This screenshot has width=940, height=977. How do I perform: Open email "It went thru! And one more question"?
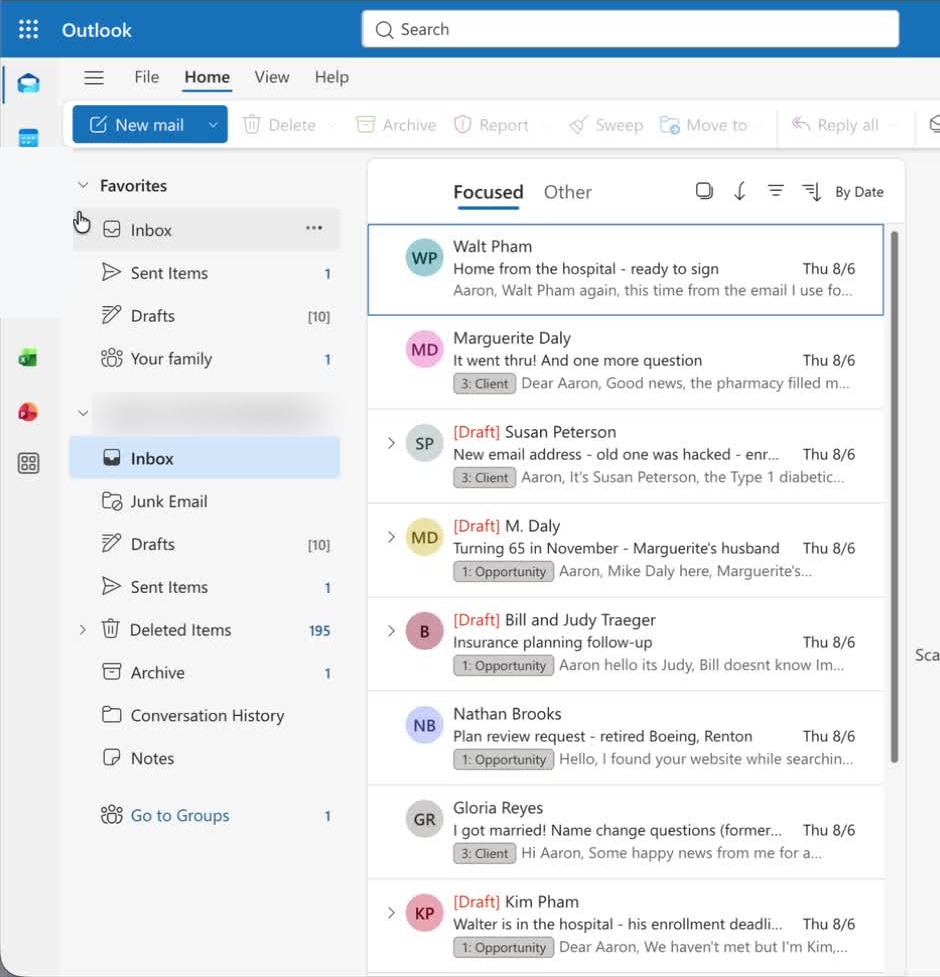click(x=625, y=362)
